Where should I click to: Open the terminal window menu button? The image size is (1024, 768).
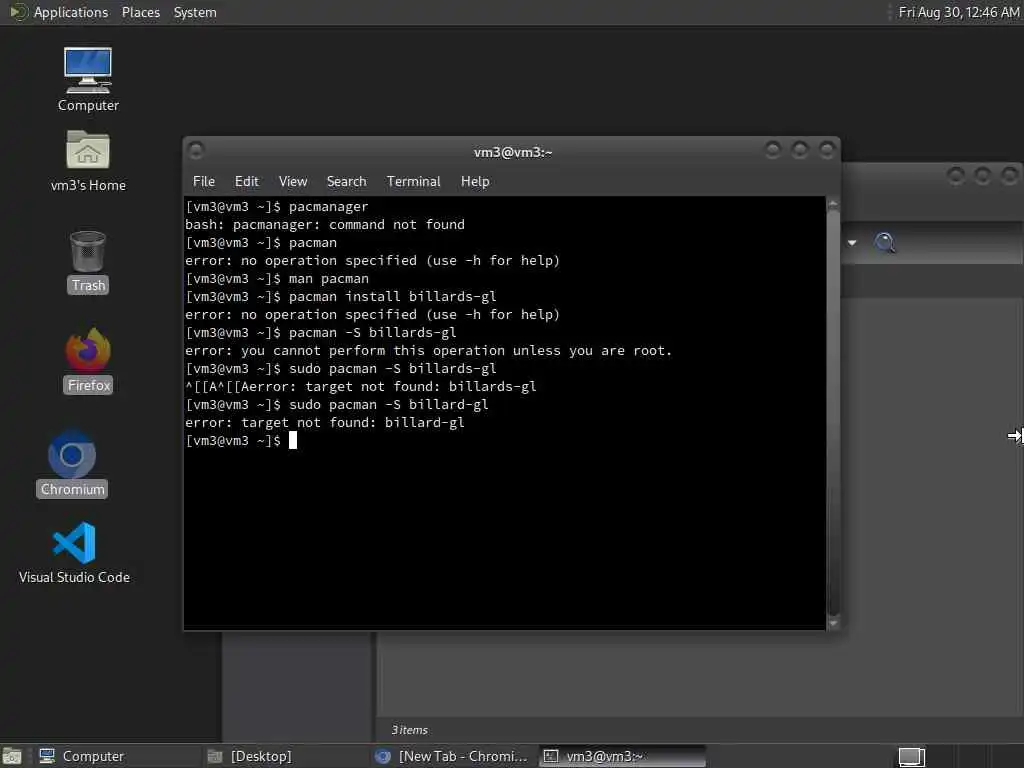[196, 151]
